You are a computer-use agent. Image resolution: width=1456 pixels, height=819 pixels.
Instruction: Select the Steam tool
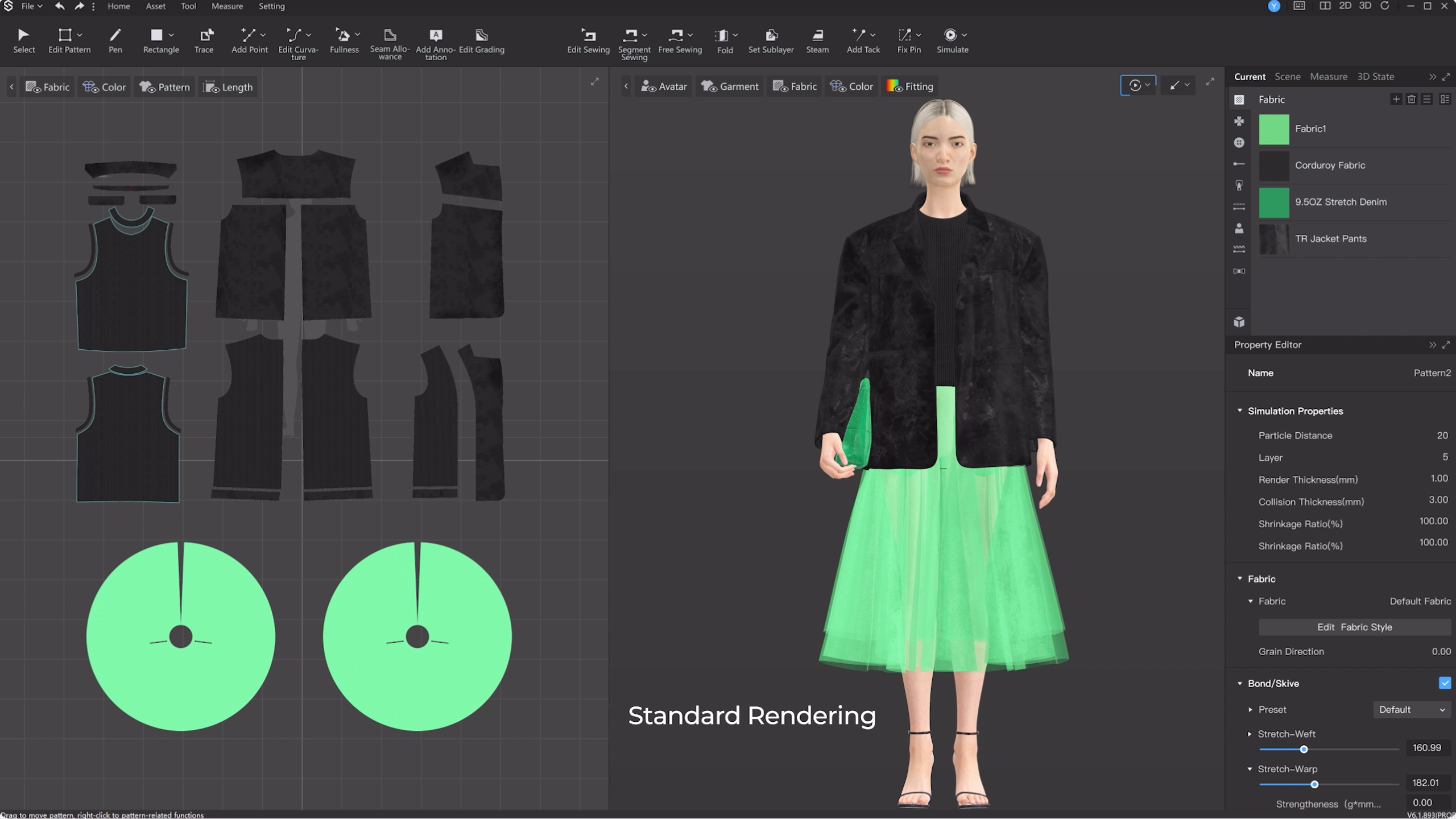817,39
